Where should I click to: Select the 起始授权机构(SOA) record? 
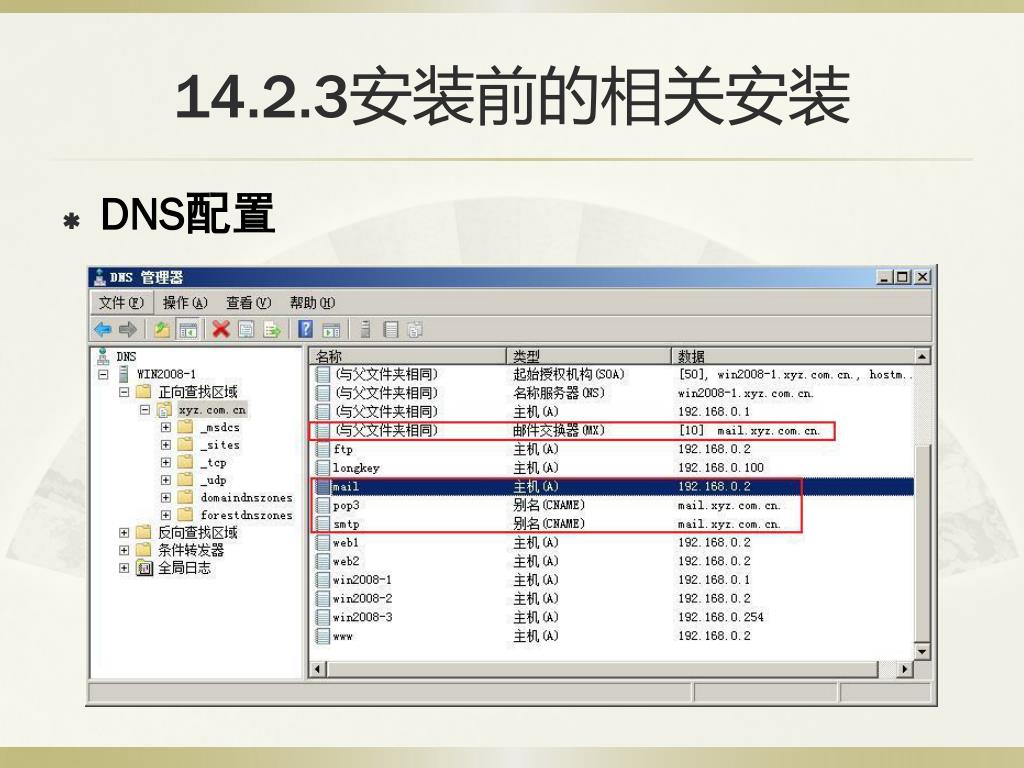pos(613,374)
